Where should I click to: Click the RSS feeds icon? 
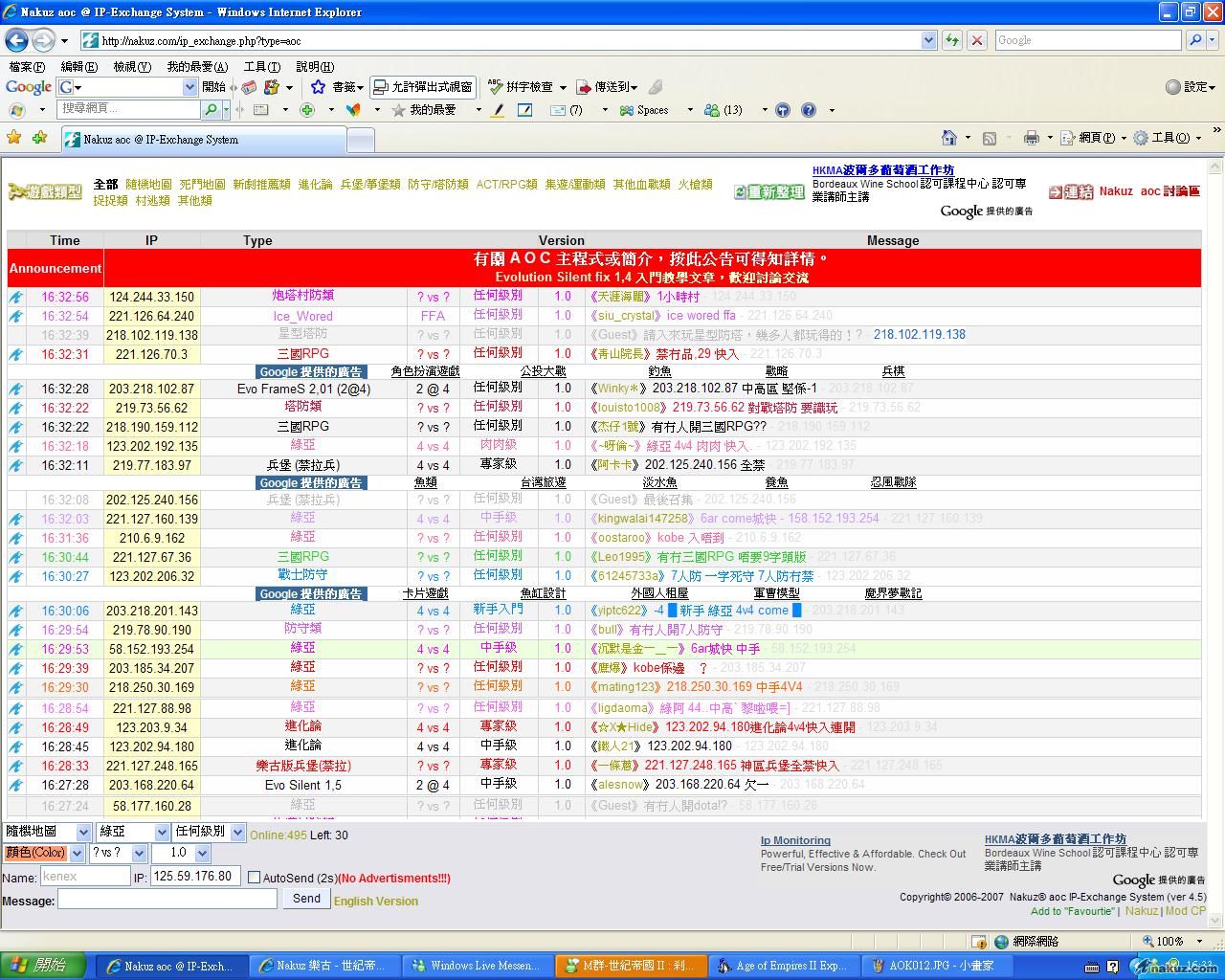[990, 138]
